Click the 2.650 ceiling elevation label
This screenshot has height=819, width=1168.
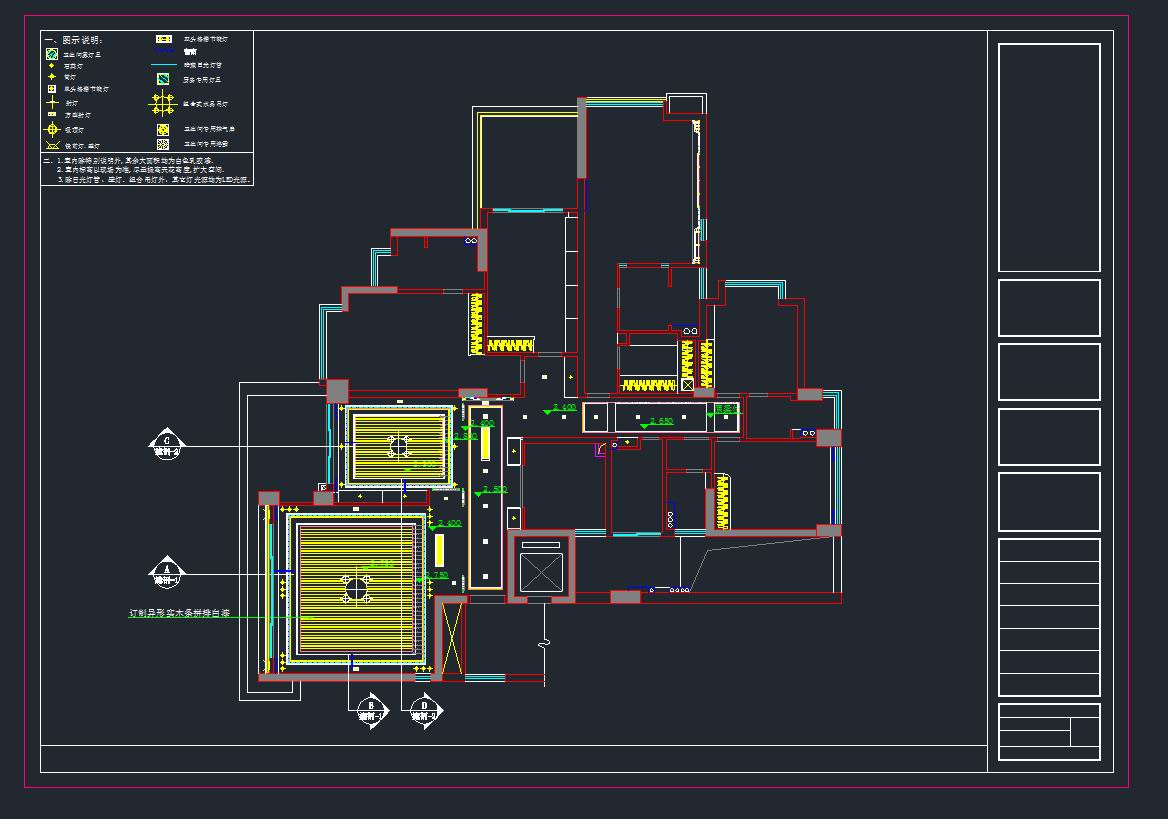[x=661, y=421]
